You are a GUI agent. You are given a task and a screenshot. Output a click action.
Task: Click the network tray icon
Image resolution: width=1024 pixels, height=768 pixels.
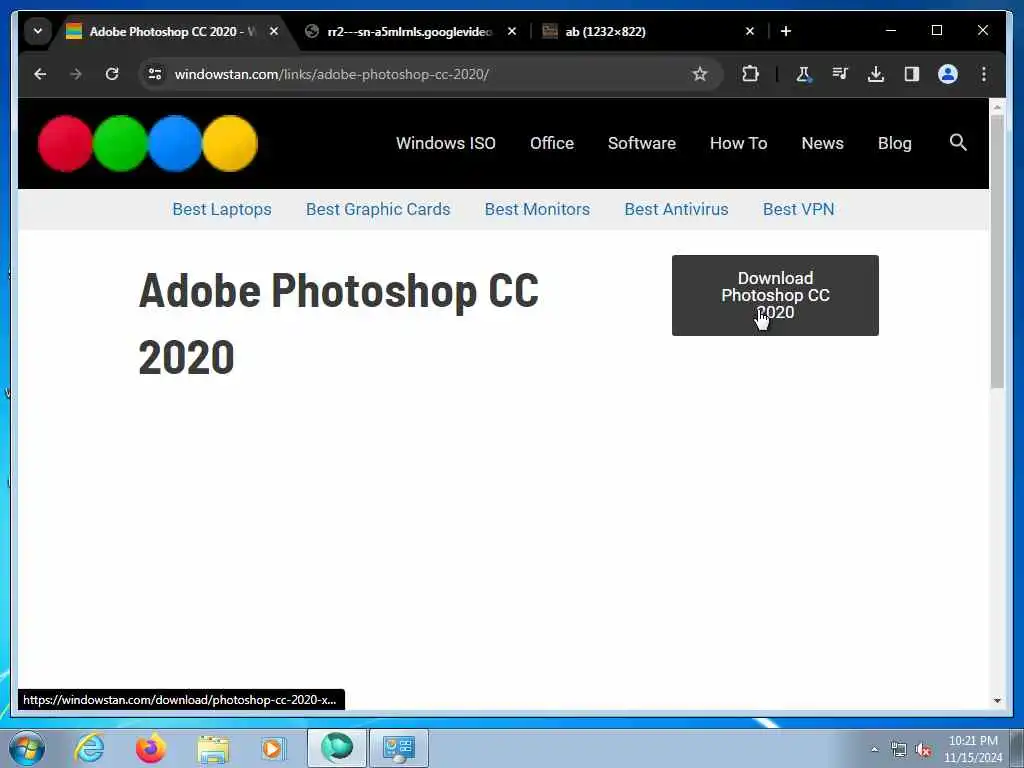899,750
